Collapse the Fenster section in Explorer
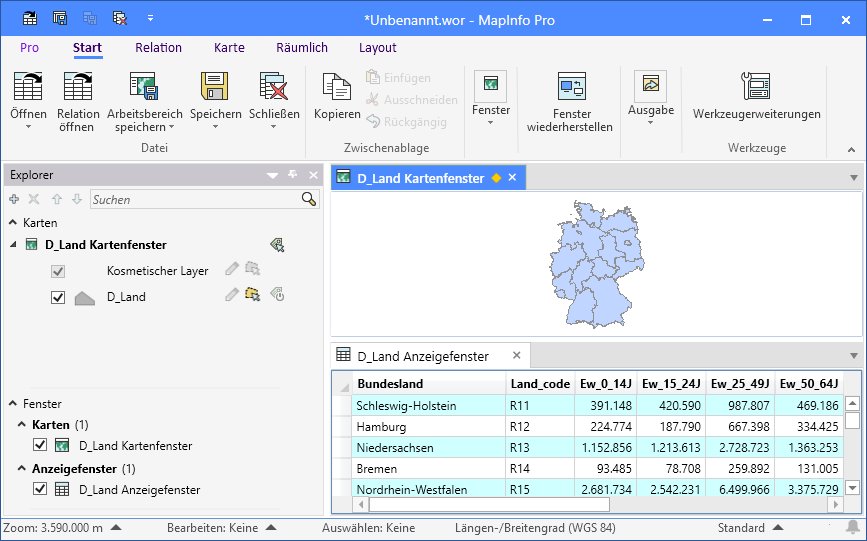 (x=13, y=403)
